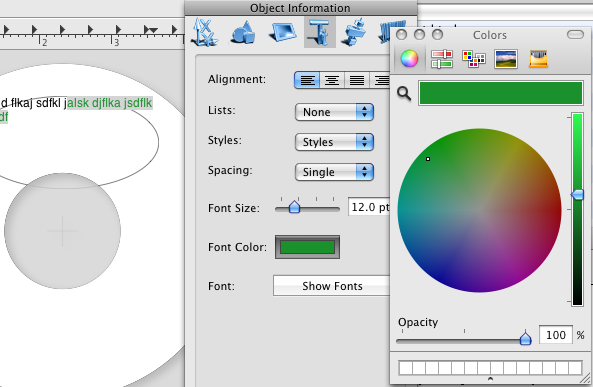Toggle the Colors window toolbar pill button
The height and width of the screenshot is (387, 593).
coord(575,35)
